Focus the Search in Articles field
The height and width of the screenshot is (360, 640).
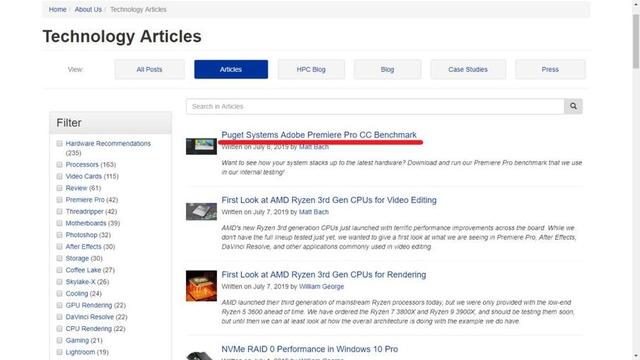point(375,106)
